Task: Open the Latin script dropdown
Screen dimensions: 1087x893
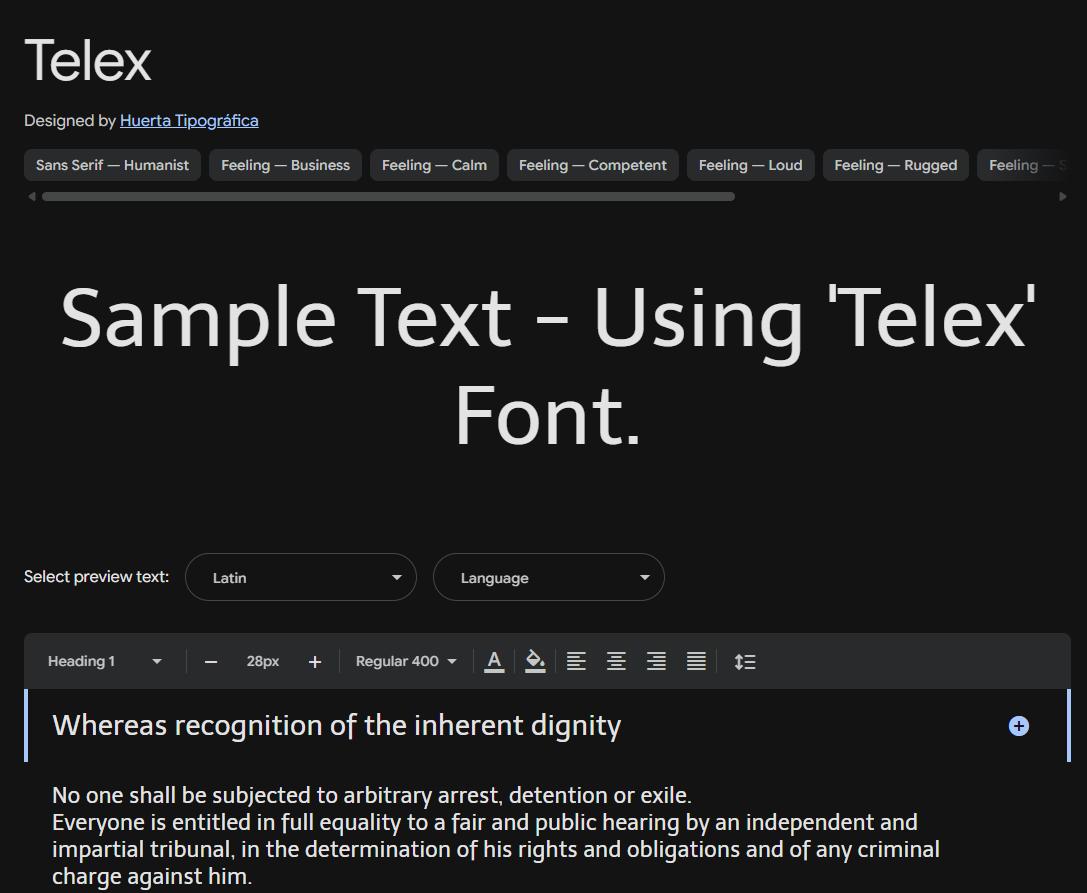Action: pos(301,578)
